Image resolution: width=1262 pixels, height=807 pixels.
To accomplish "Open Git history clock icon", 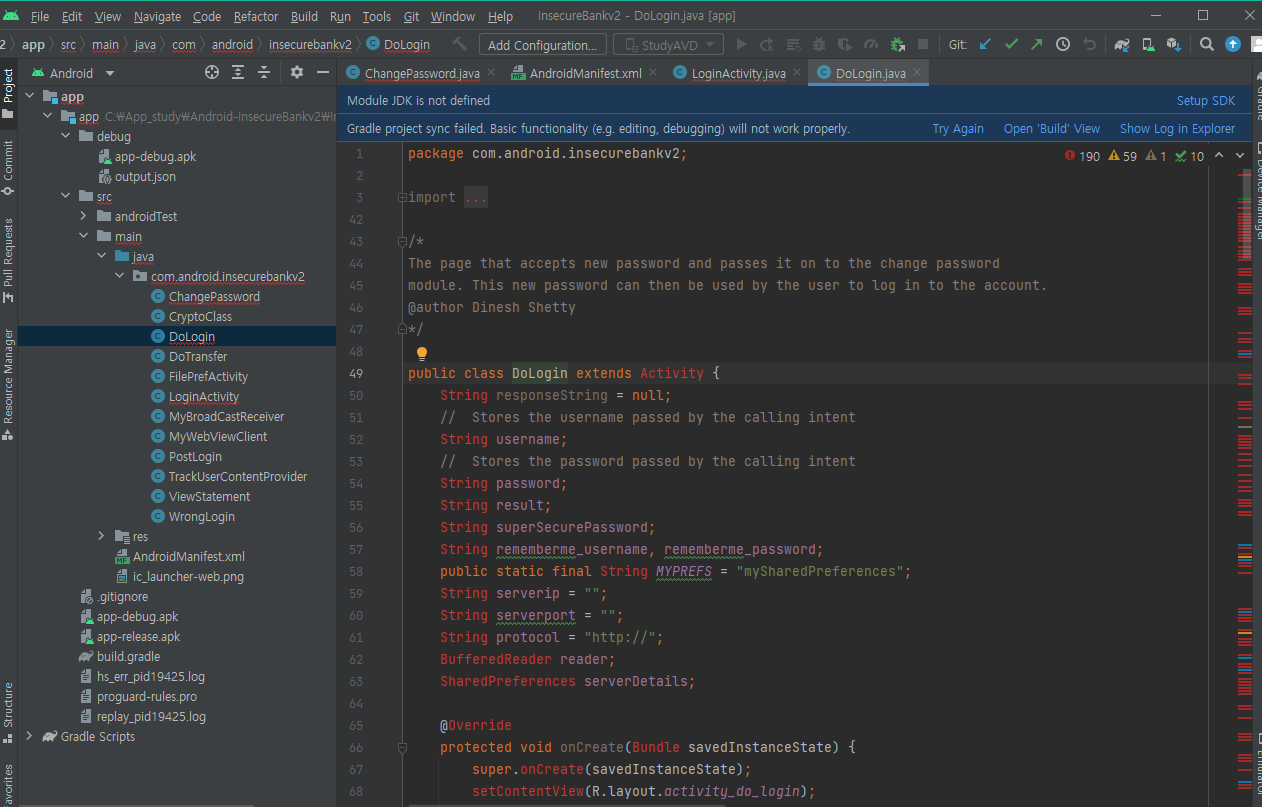I will 1062,44.
